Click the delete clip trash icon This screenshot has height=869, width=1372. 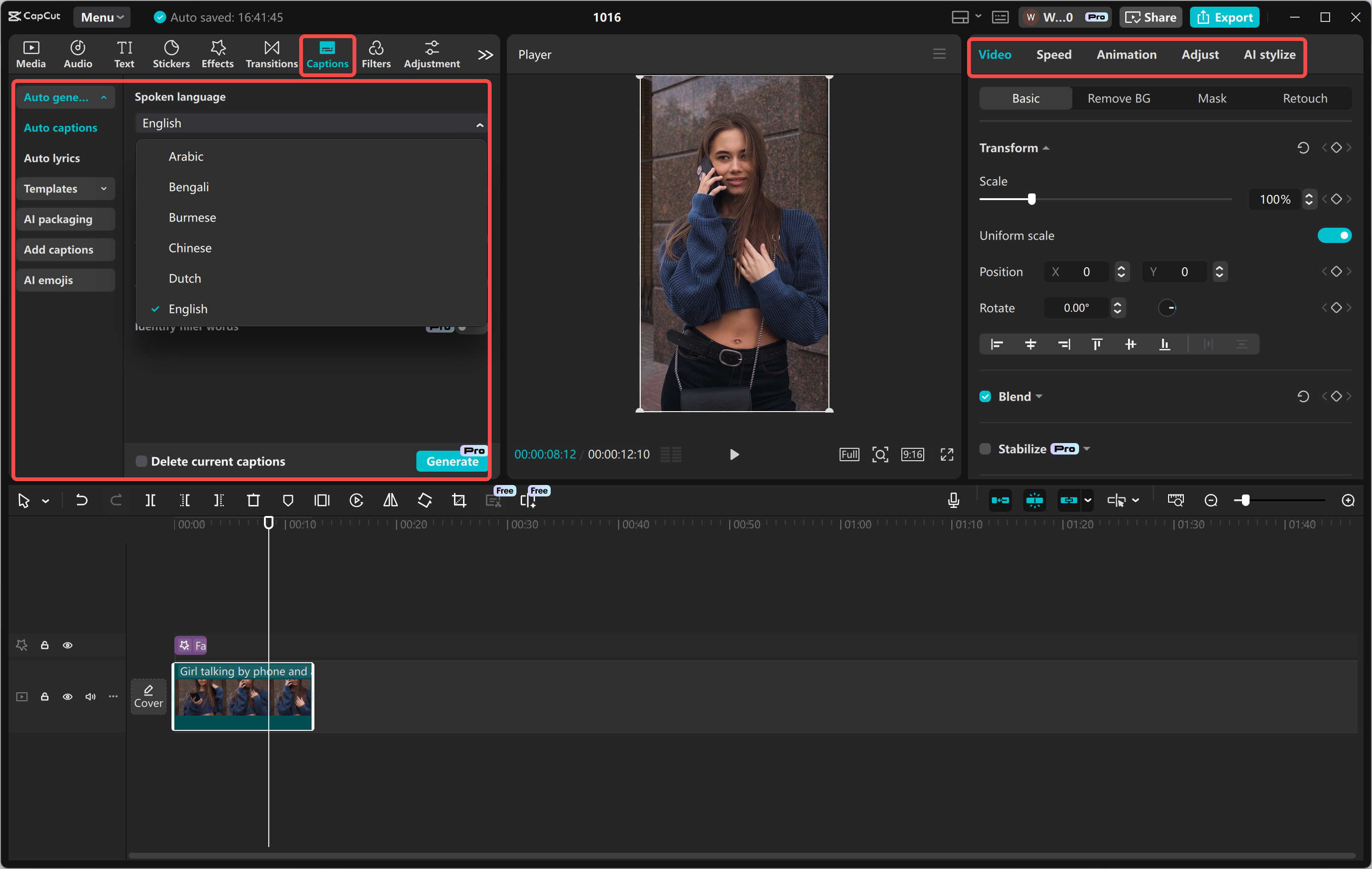[x=253, y=500]
